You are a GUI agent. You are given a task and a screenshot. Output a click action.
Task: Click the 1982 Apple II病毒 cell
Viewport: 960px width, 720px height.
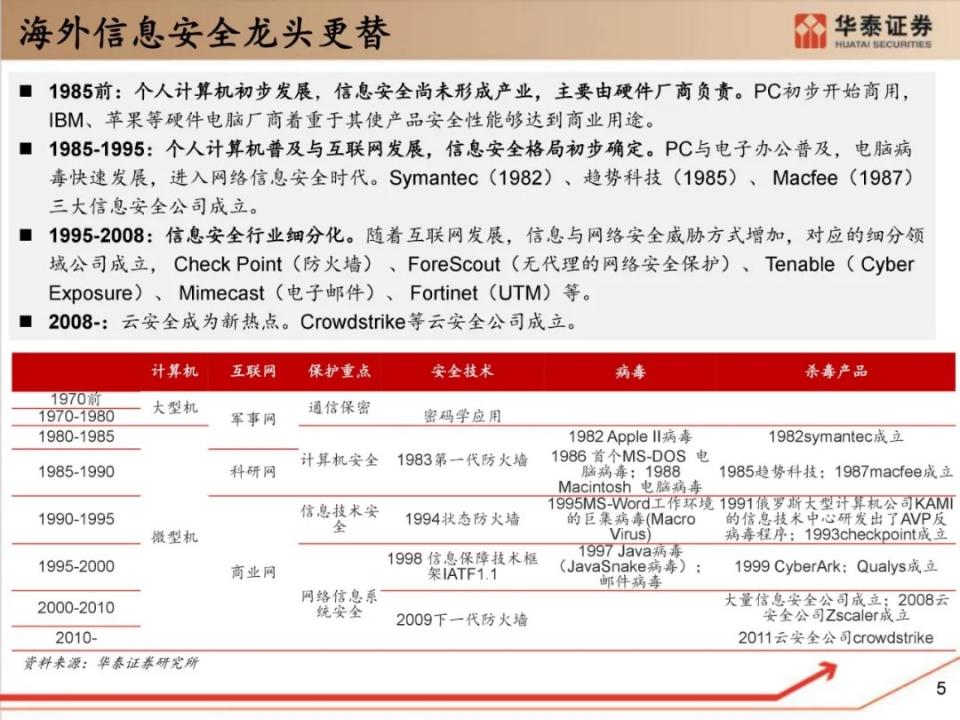click(631, 437)
